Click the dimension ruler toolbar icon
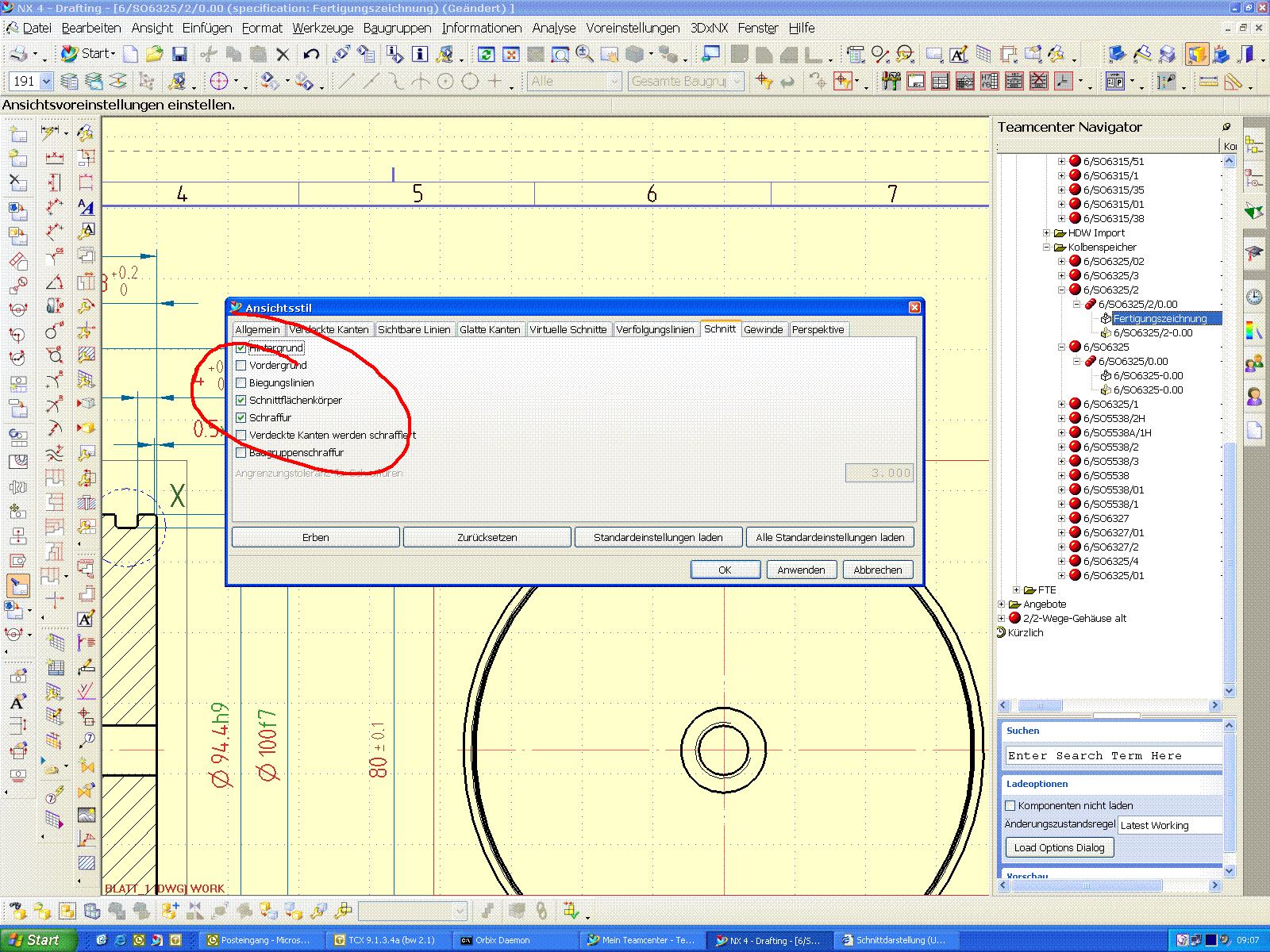The width and height of the screenshot is (1270, 952). point(1208,81)
